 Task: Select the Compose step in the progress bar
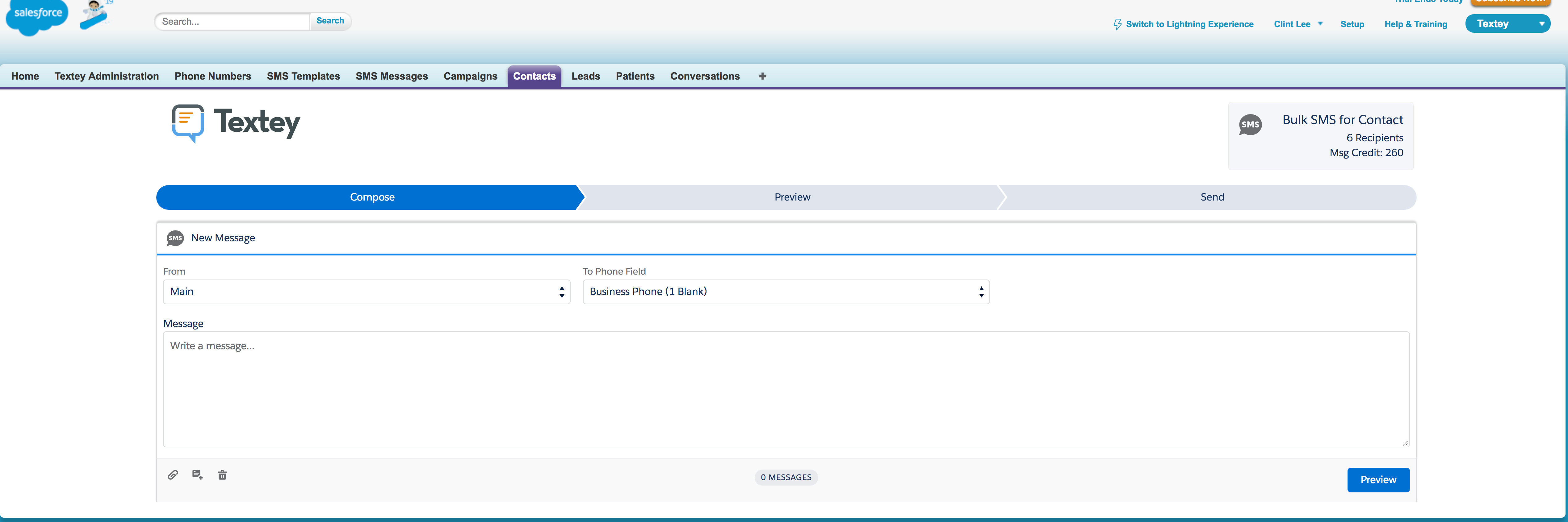coord(371,197)
